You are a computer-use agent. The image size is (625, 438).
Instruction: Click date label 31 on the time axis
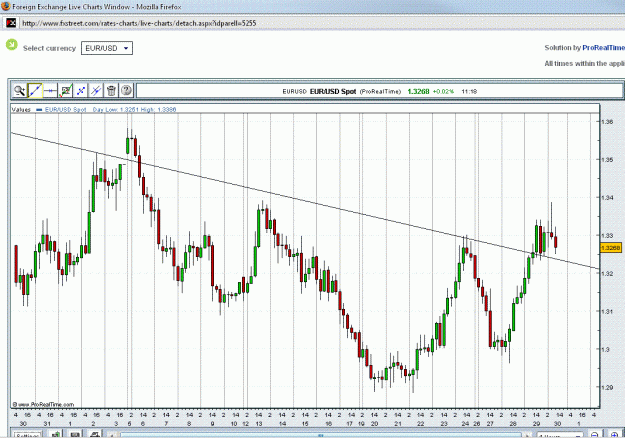coord(47,424)
